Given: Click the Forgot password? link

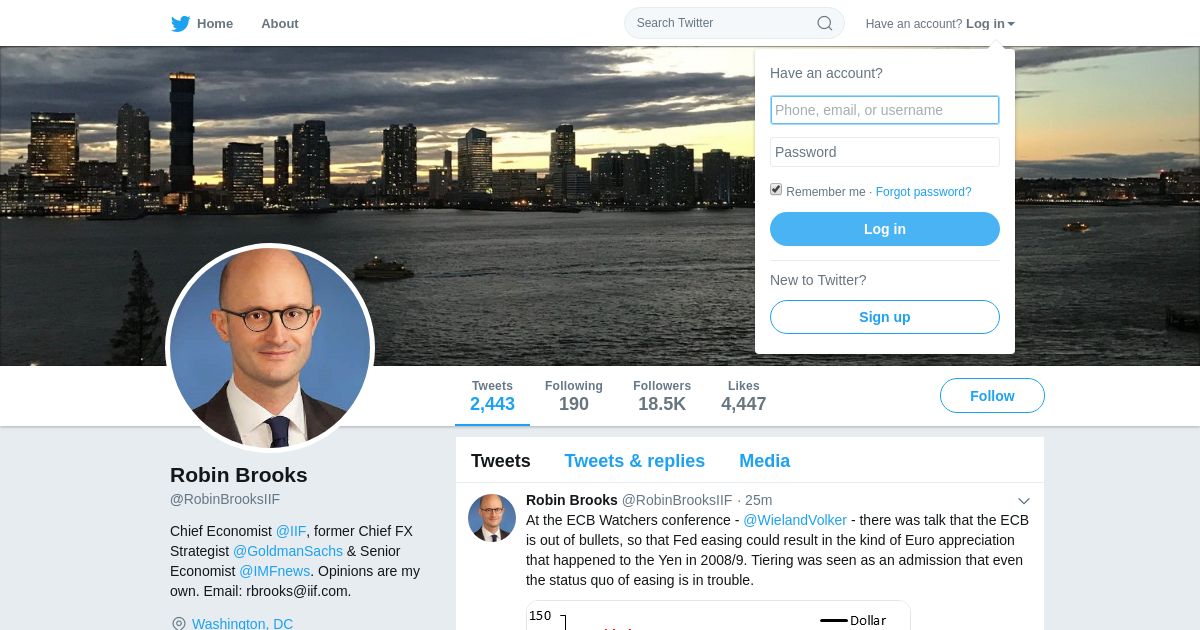Looking at the screenshot, I should (x=923, y=192).
